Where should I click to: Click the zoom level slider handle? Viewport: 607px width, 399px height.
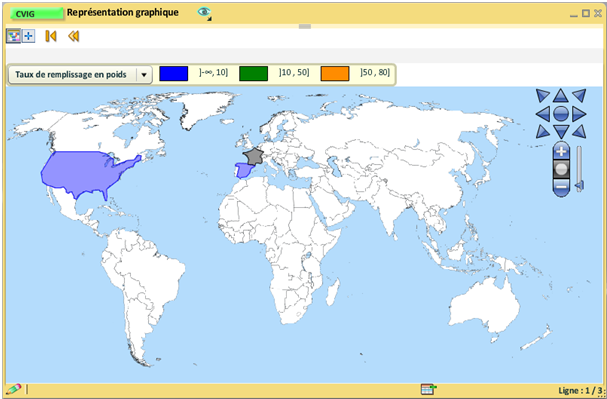[579, 187]
